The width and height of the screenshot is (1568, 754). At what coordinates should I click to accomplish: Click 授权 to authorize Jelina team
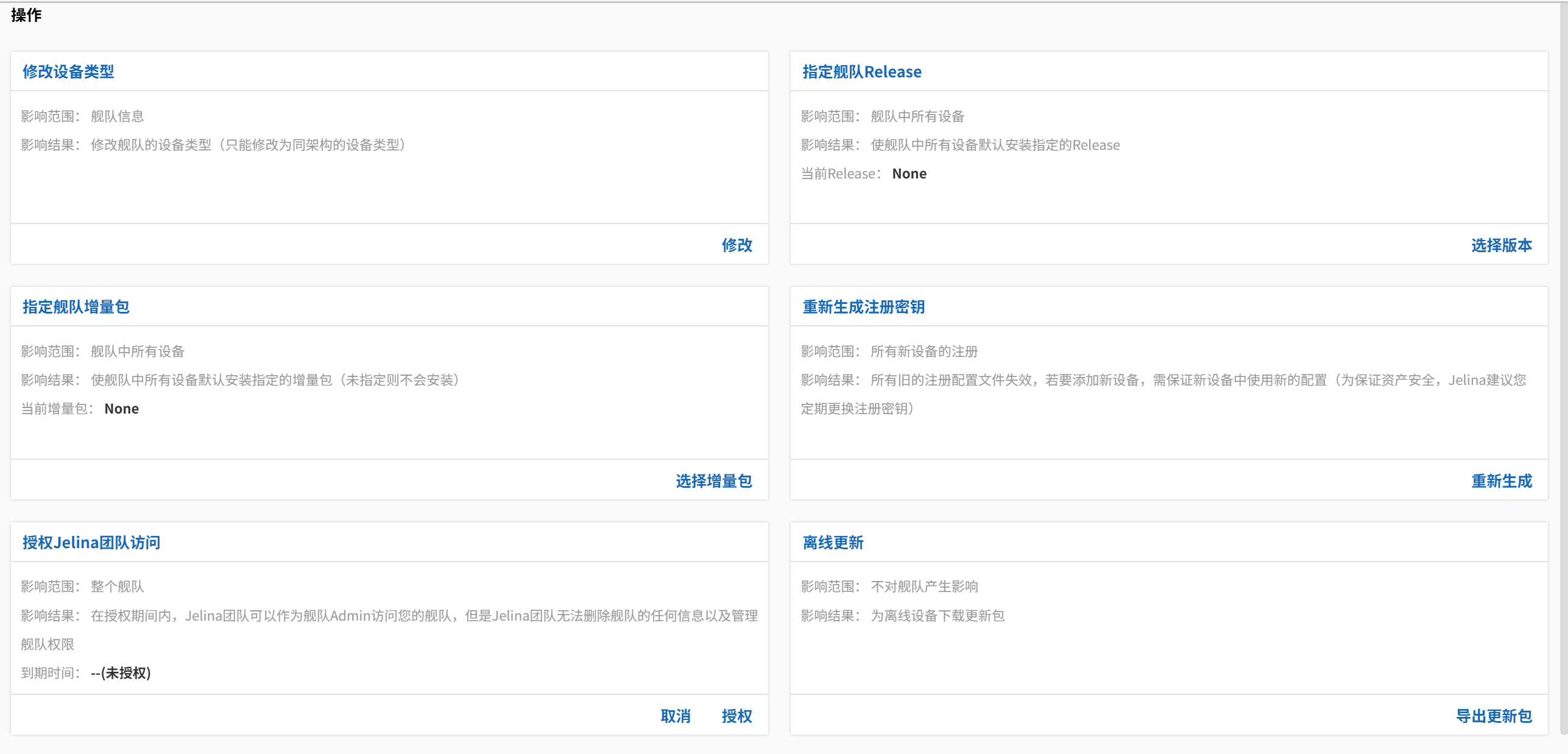point(736,716)
